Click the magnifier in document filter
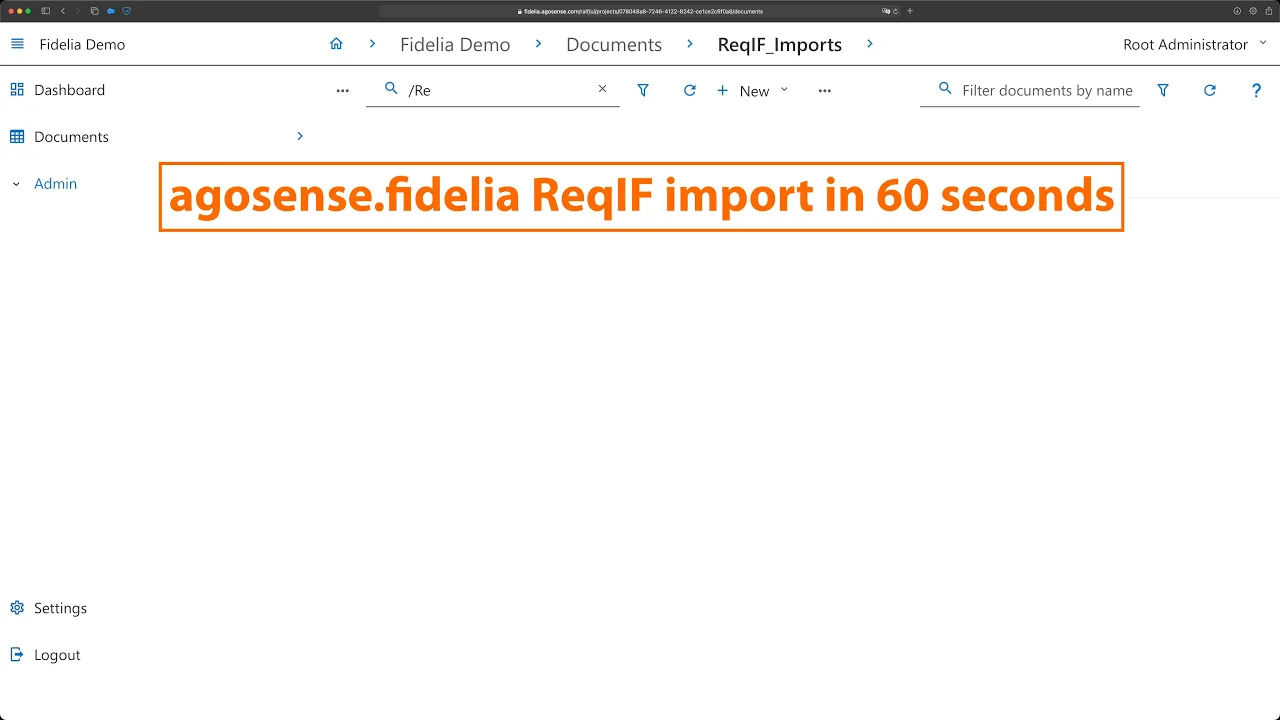The height and width of the screenshot is (720, 1280). point(945,89)
